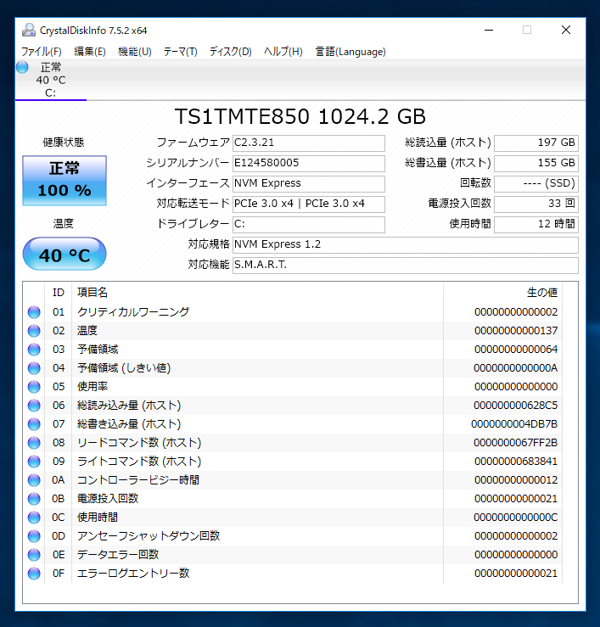Click raw value 0000000000000C for 使用時間
Viewport: 600px width, 627px height.
(x=516, y=517)
